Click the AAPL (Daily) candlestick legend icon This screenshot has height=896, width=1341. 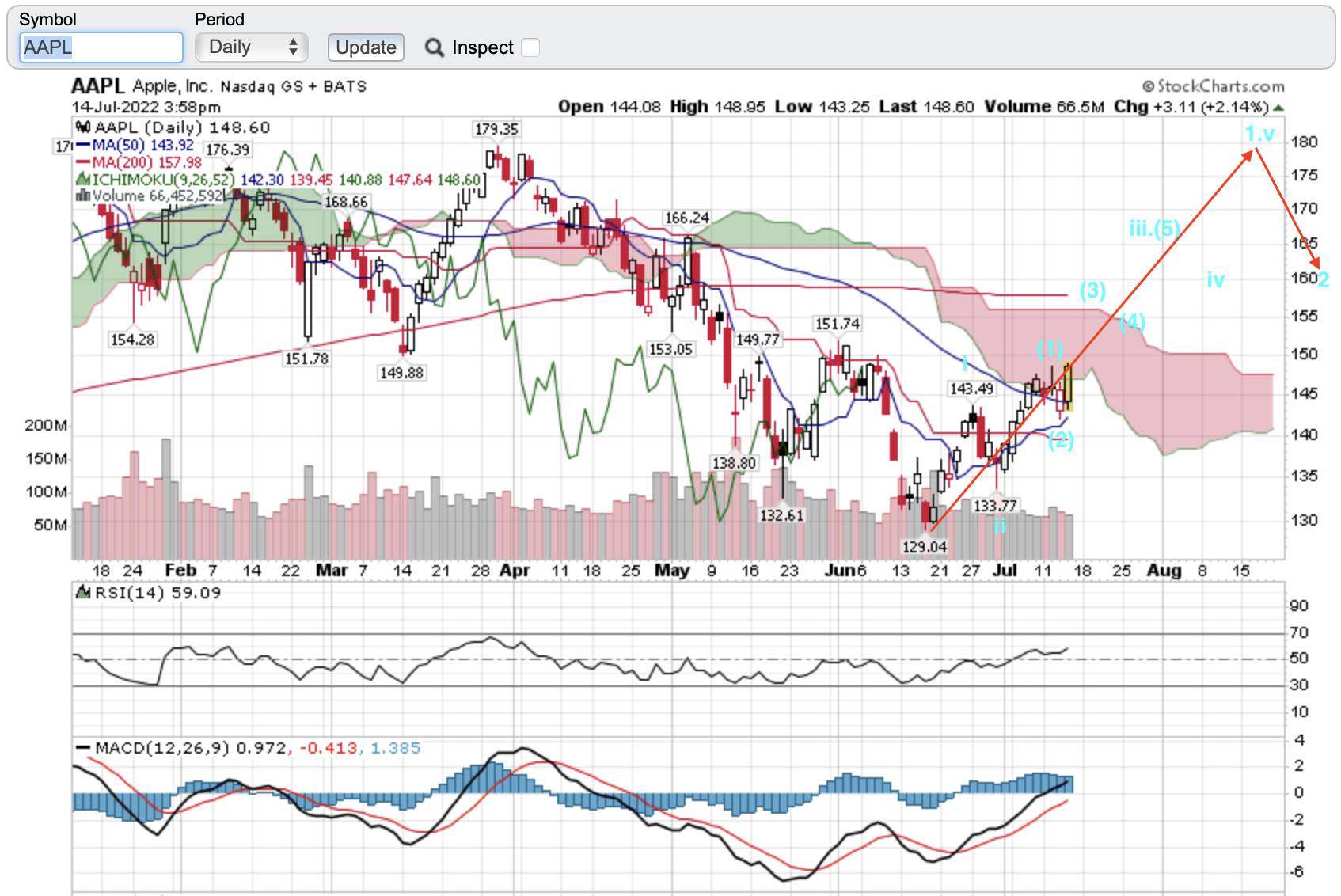(83, 127)
